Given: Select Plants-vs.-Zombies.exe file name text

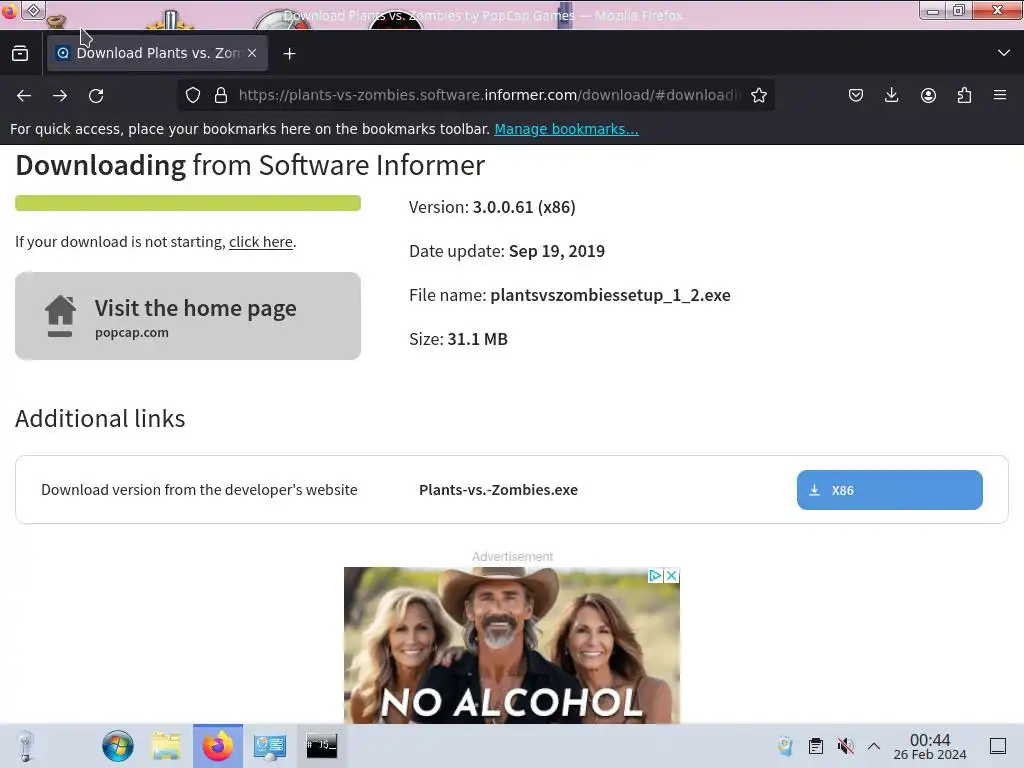Looking at the screenshot, I should 498,490.
